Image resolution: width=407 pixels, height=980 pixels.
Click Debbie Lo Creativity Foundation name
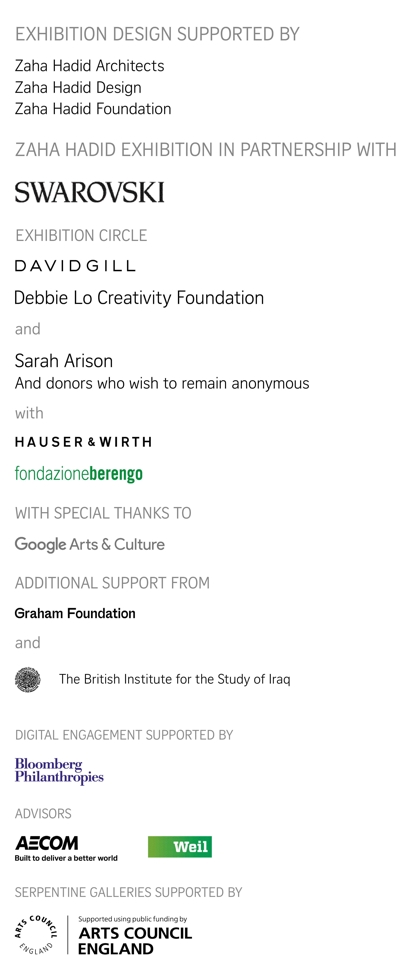pos(139,298)
